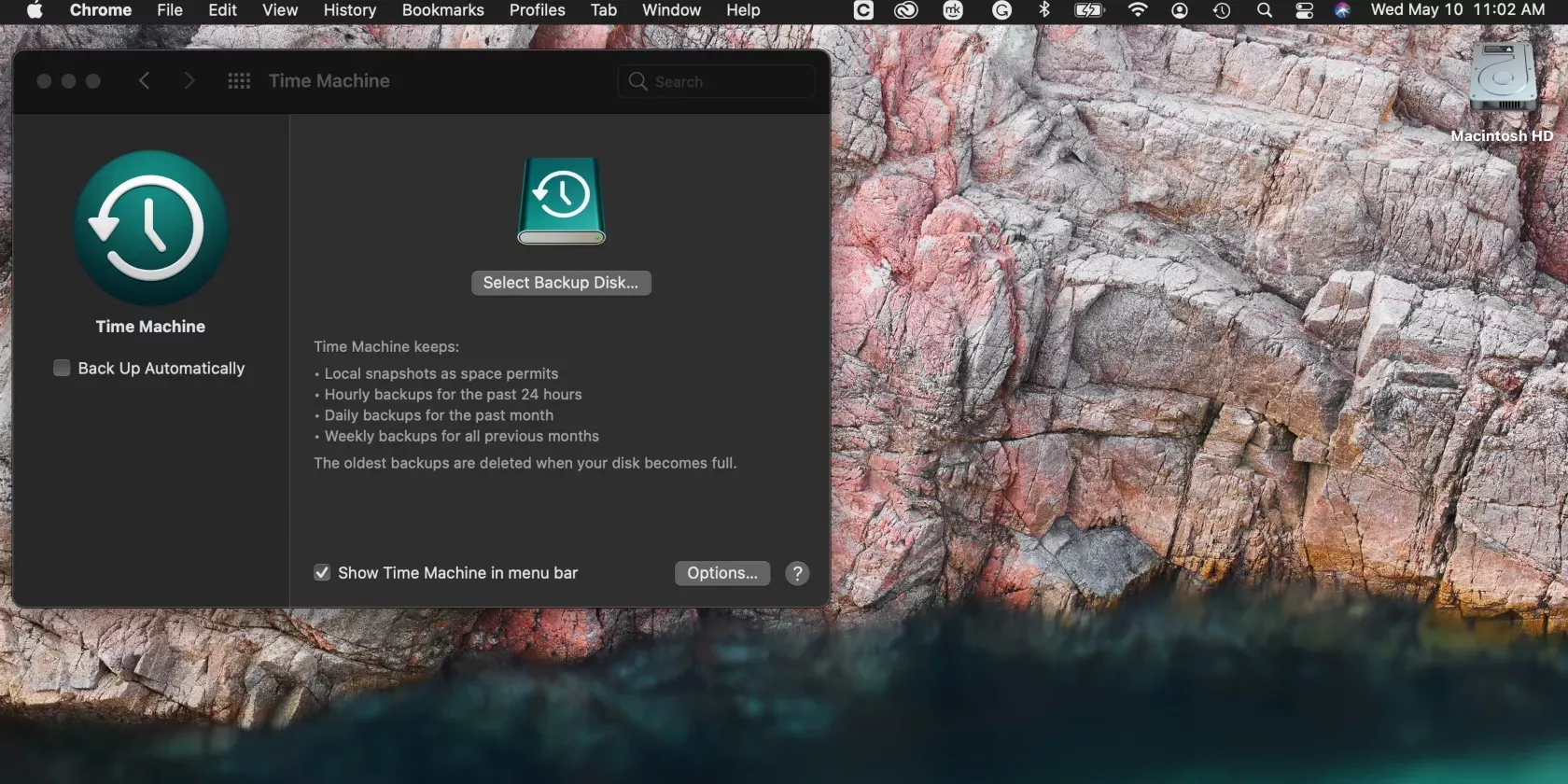This screenshot has height=784, width=1568.
Task: Click the Select Backup Disk button
Action: click(561, 283)
